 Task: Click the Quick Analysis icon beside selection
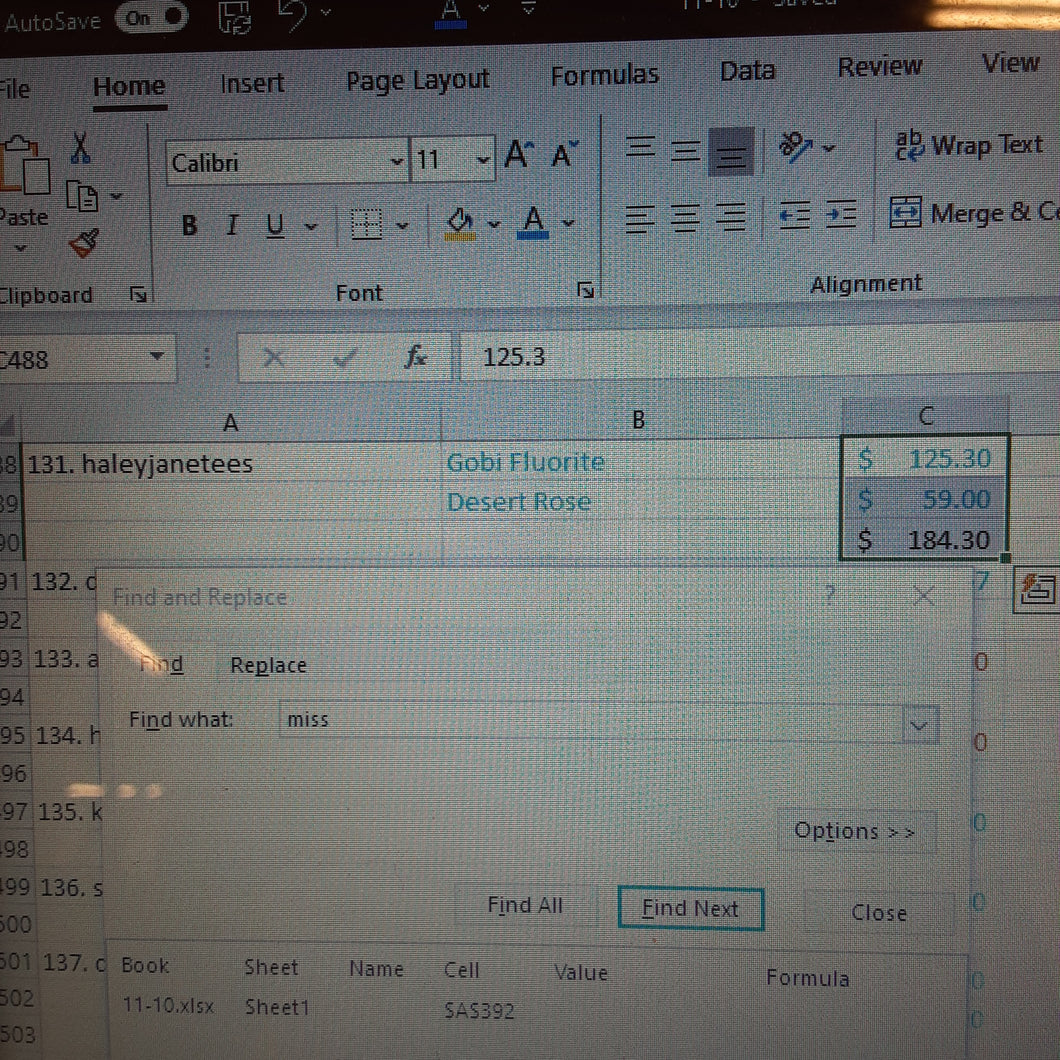[x=1037, y=589]
